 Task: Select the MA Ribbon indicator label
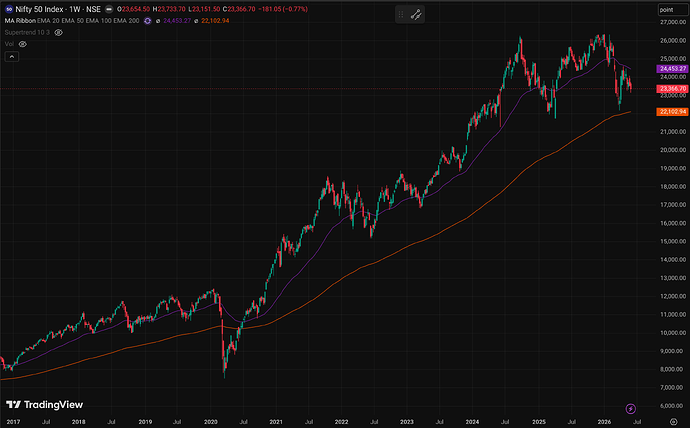point(20,21)
